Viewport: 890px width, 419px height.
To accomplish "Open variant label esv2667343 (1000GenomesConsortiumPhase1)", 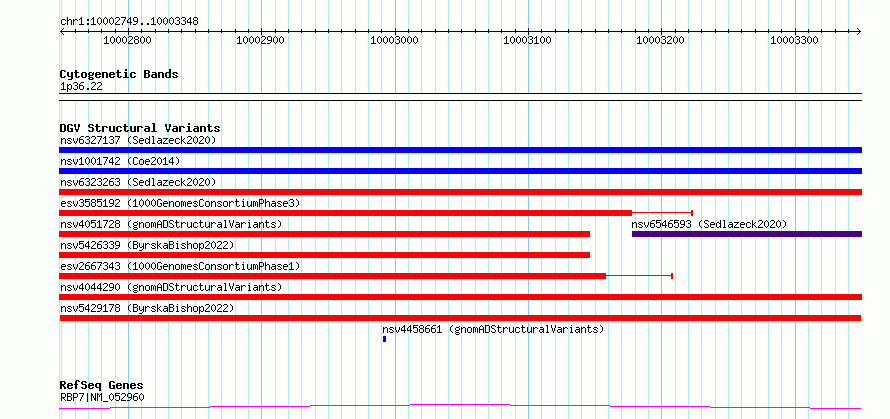I will (x=180, y=266).
